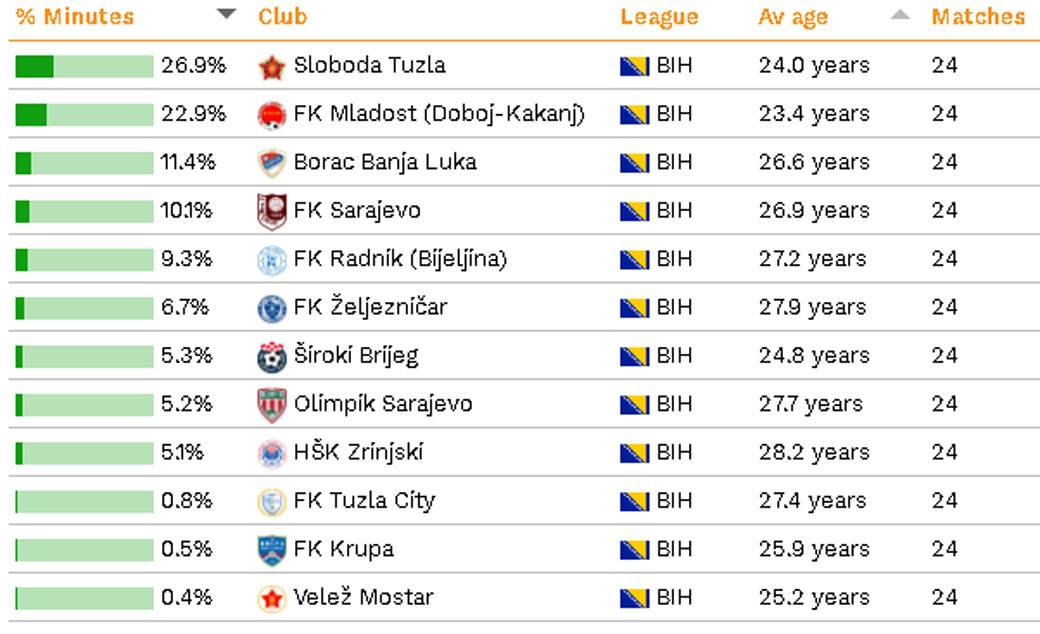1040x634 pixels.
Task: Click the Sloboda Tuzla club crest icon
Action: coord(271,67)
